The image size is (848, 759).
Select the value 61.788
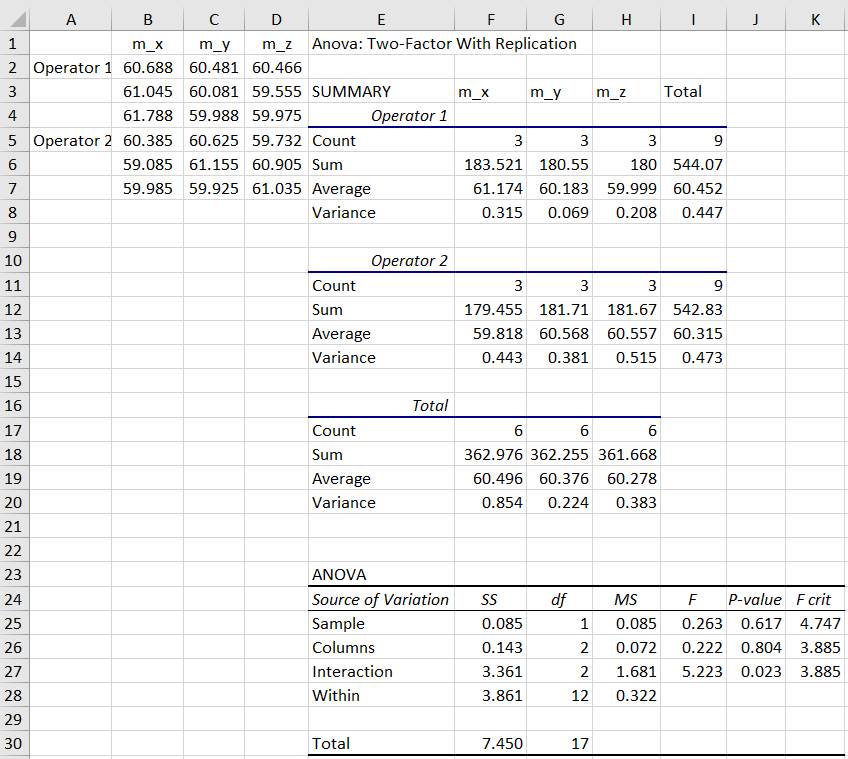[148, 116]
